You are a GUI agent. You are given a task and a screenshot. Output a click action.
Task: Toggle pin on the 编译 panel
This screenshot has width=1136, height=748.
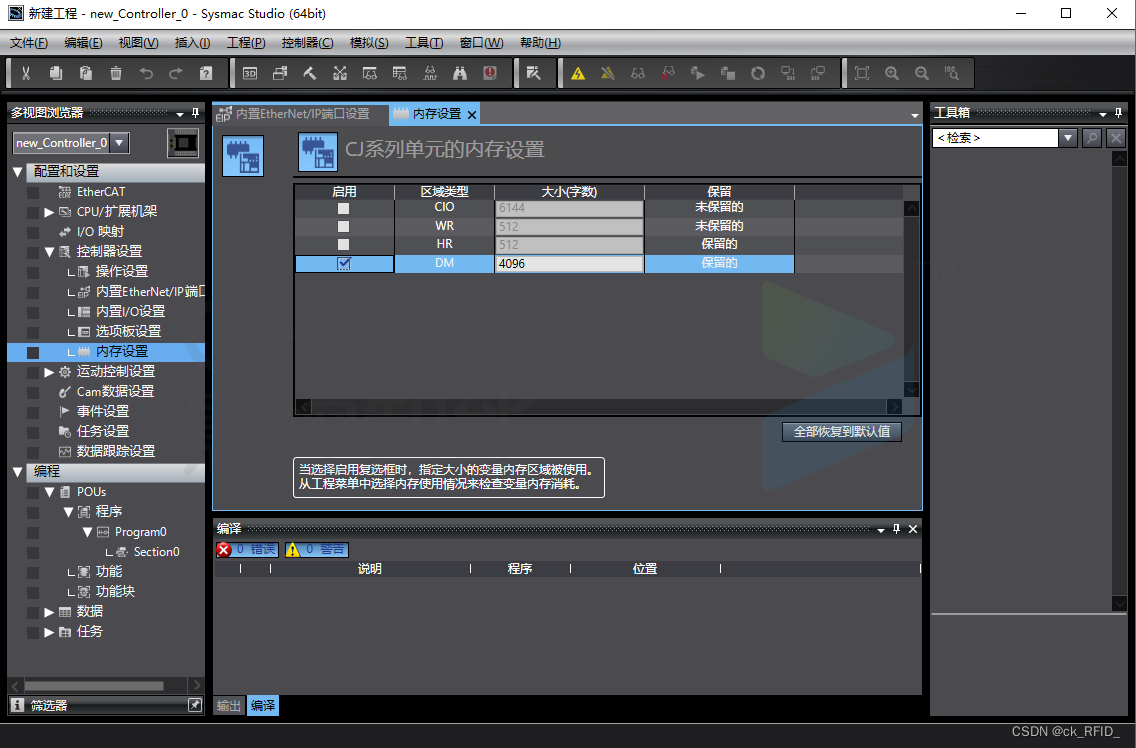tap(896, 529)
